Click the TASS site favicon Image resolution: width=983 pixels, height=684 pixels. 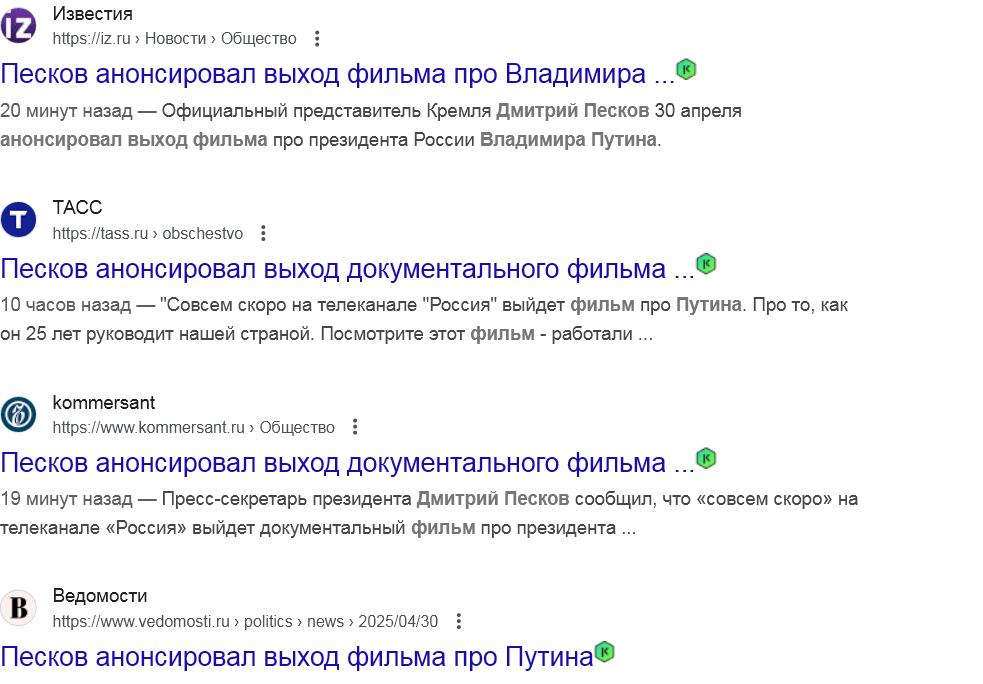pos(18,219)
